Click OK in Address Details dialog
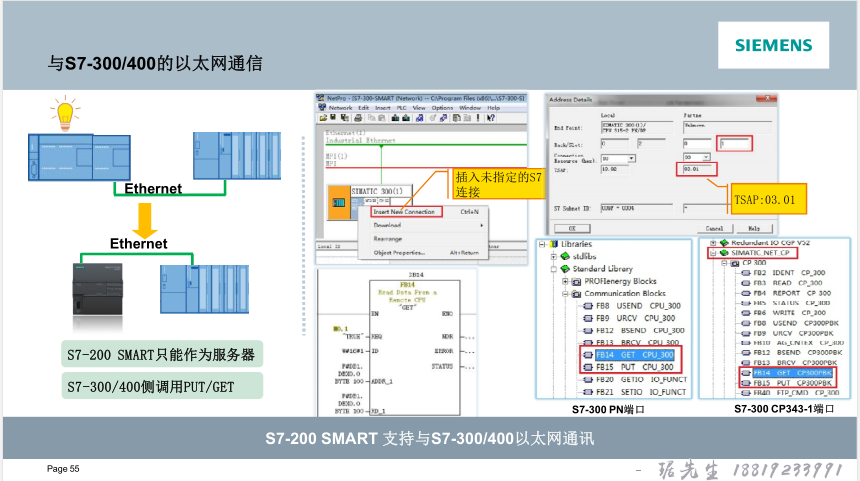The width and height of the screenshot is (860, 481). coord(573,229)
